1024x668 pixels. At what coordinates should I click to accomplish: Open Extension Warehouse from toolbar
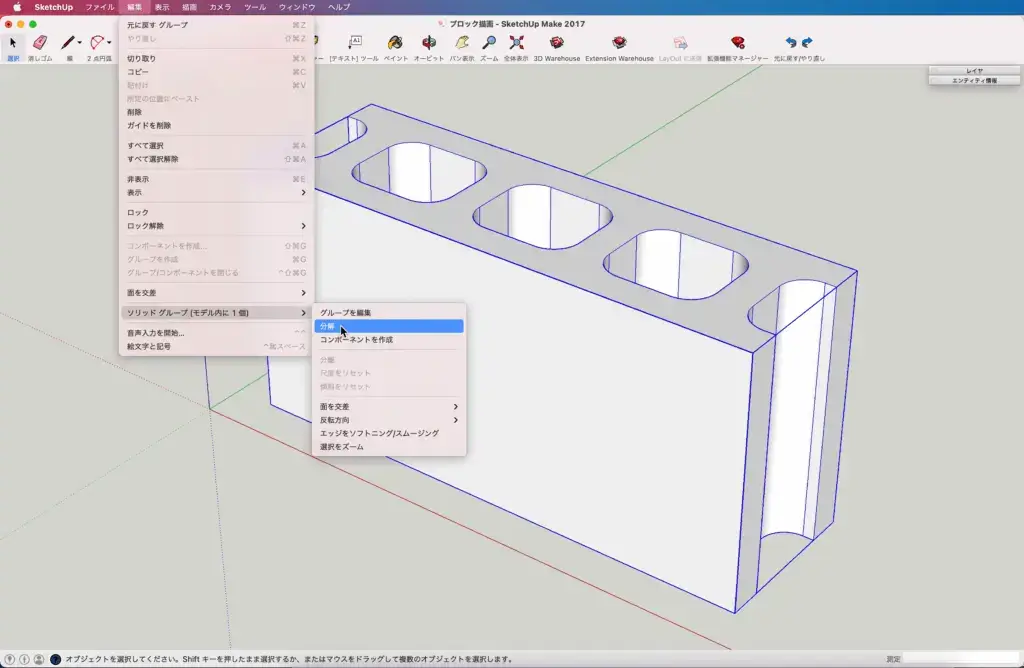click(619, 43)
